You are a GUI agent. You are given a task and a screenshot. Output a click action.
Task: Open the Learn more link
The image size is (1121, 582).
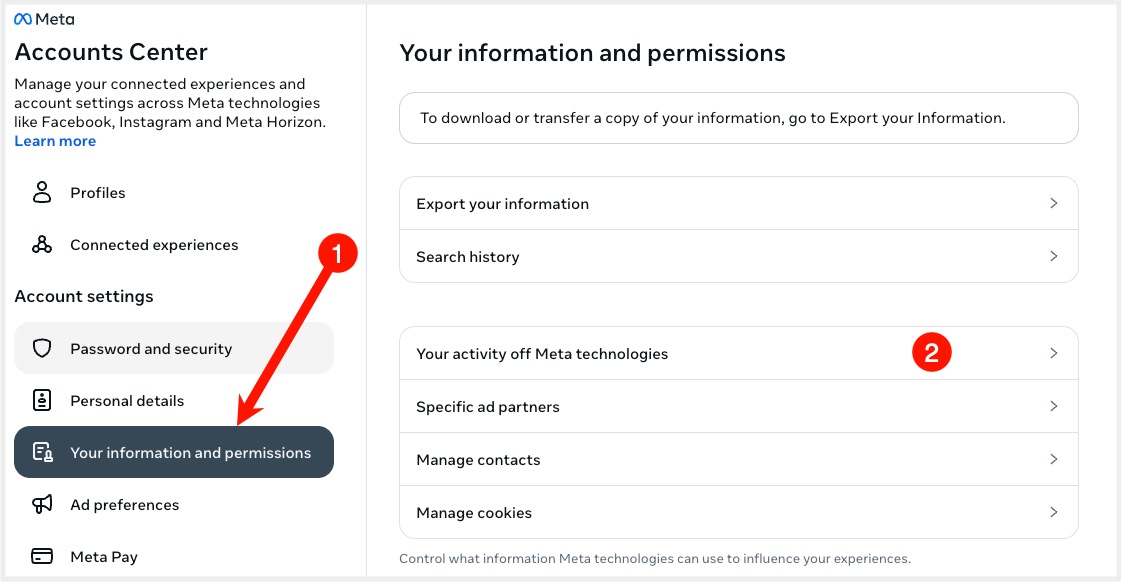(55, 141)
